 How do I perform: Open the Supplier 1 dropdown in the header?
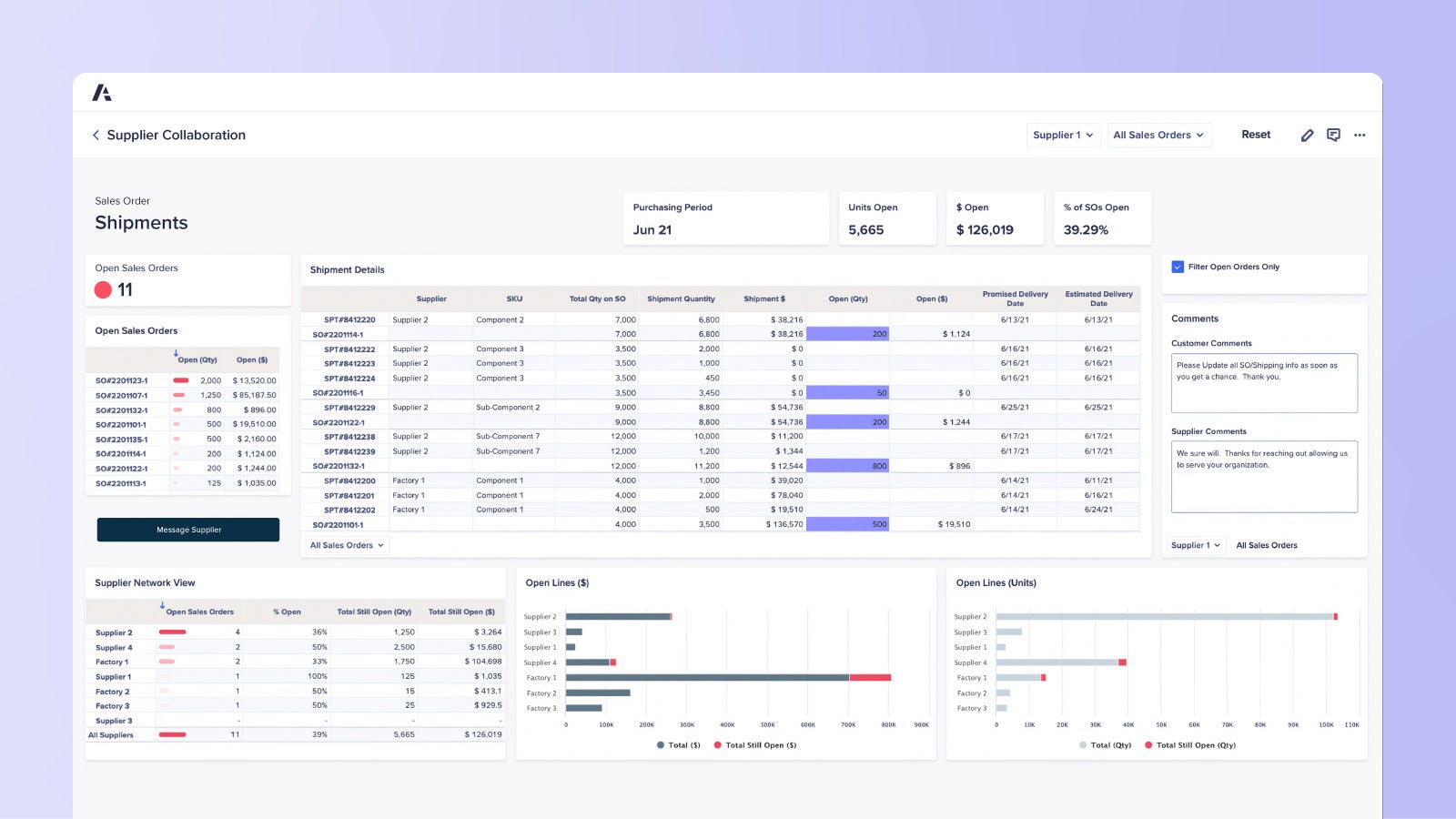coord(1062,135)
